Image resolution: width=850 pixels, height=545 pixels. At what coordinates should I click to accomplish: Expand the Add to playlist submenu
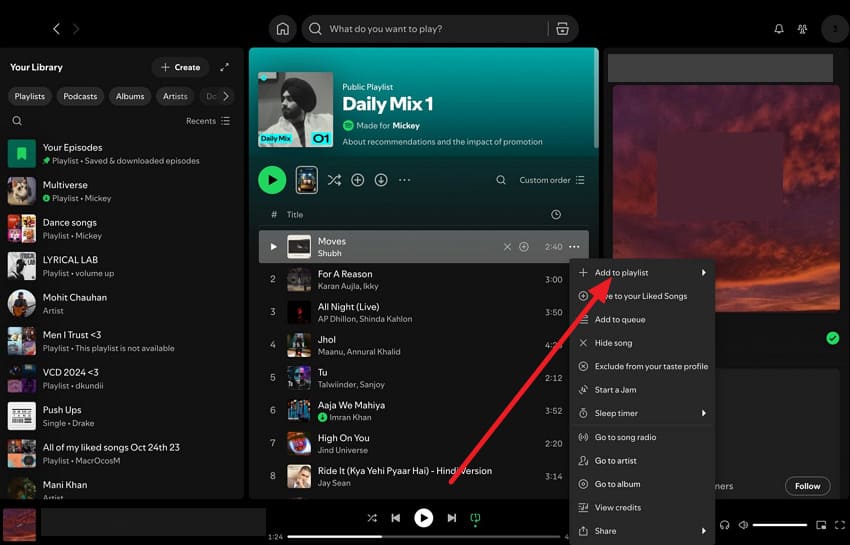(642, 273)
